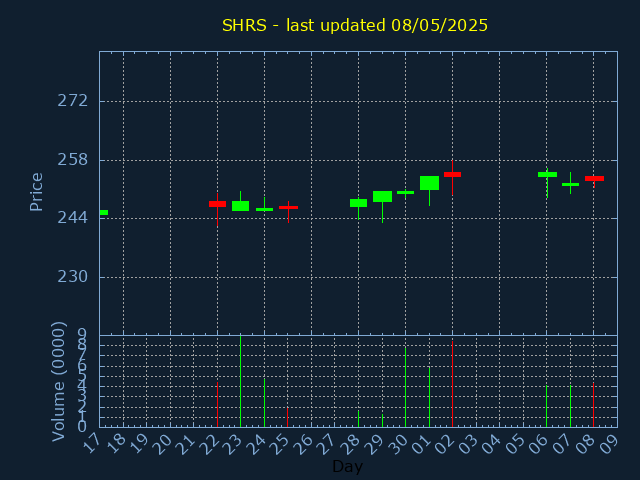640x480 pixels.
Task: Click the day 26 x-axis label
Action: (304, 444)
